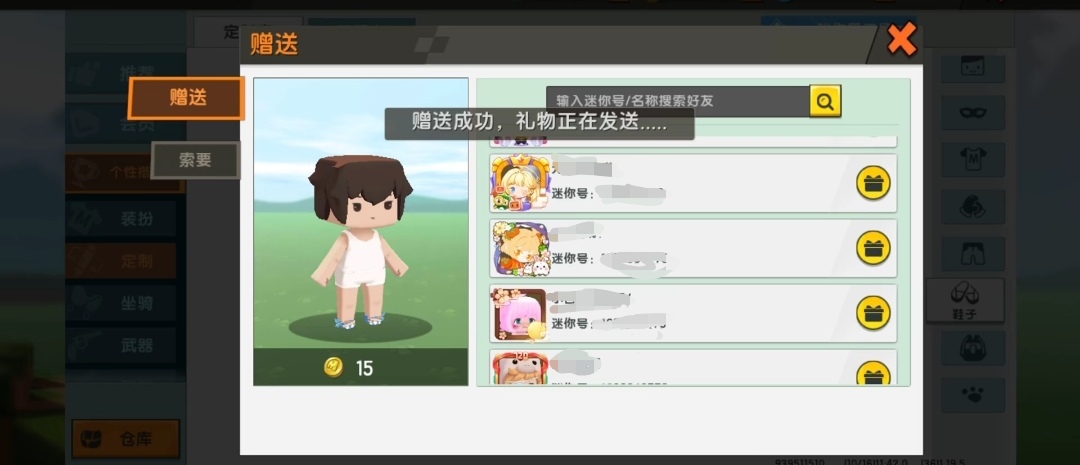Select the face category icon
Viewport: 1080px width, 465px height.
(973, 67)
